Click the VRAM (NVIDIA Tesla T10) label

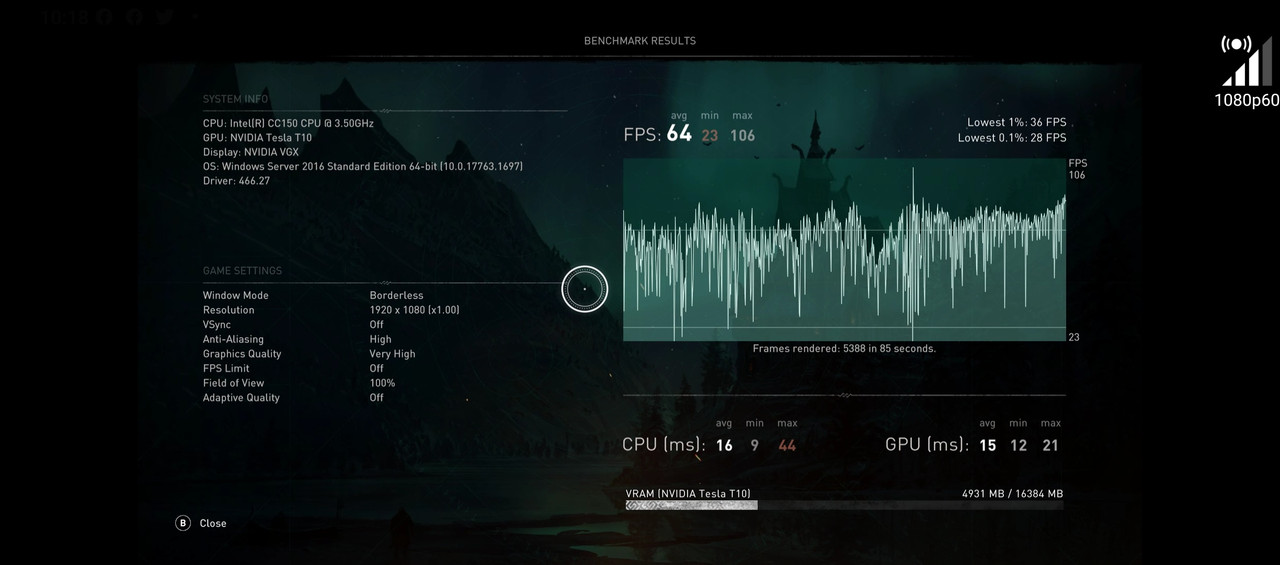688,494
